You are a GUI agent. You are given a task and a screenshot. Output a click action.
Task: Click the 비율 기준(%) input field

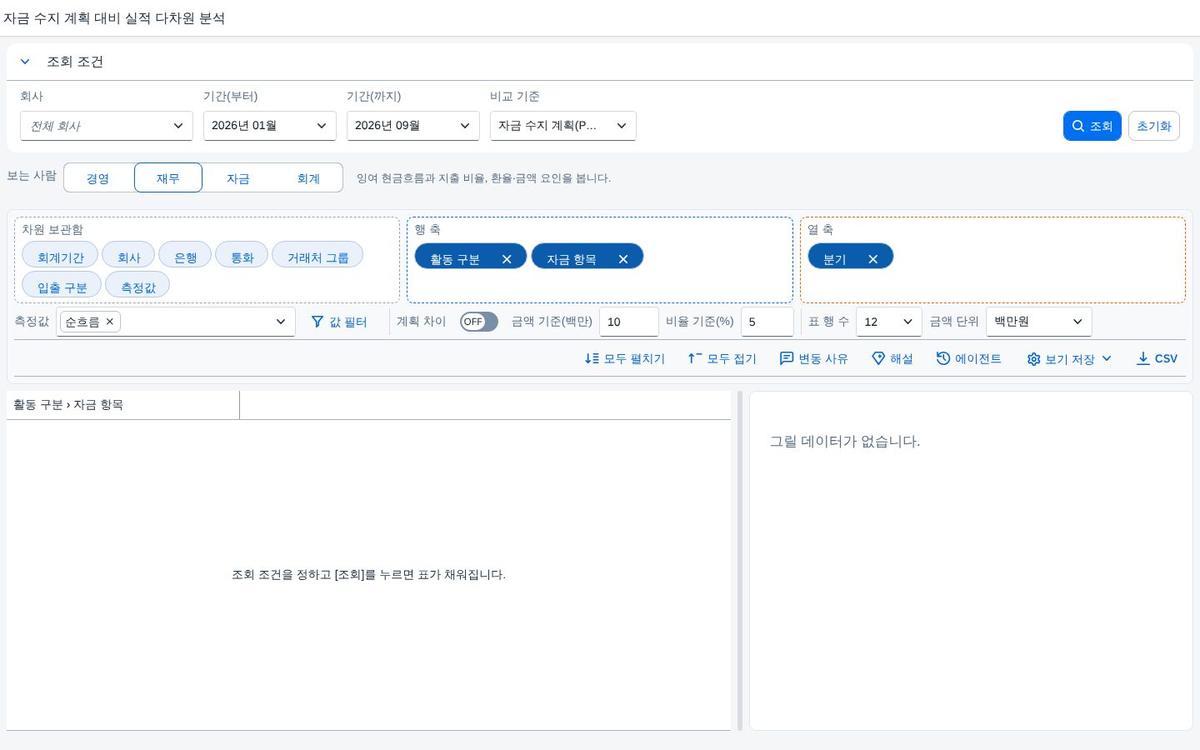point(767,322)
